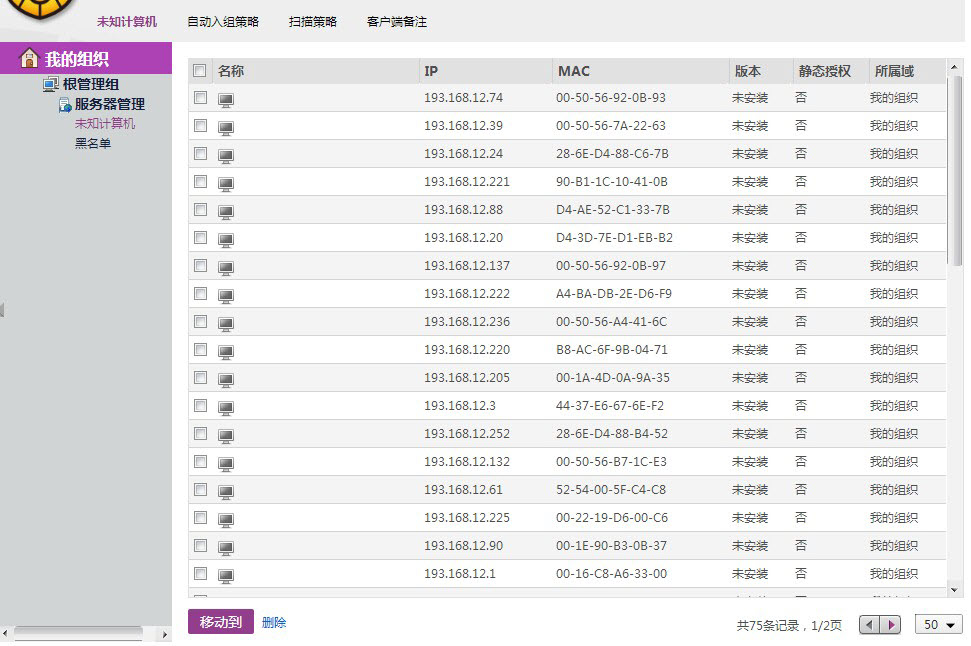
Task: Collapse the left sidebar panel handle
Action: [3, 310]
